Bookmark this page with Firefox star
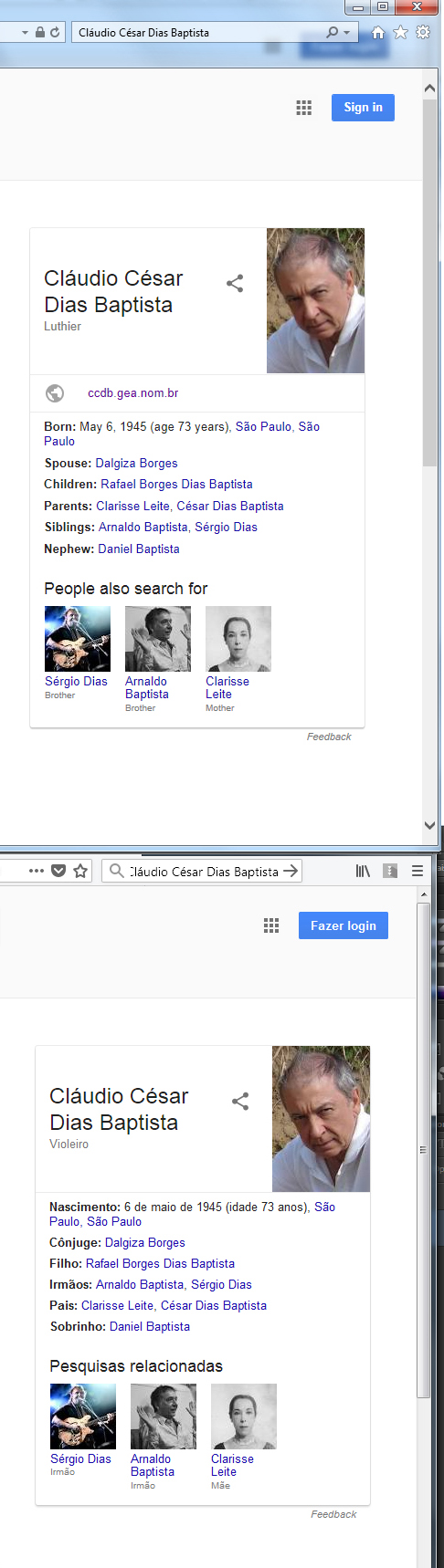444x1568 pixels. pyautogui.click(x=80, y=871)
